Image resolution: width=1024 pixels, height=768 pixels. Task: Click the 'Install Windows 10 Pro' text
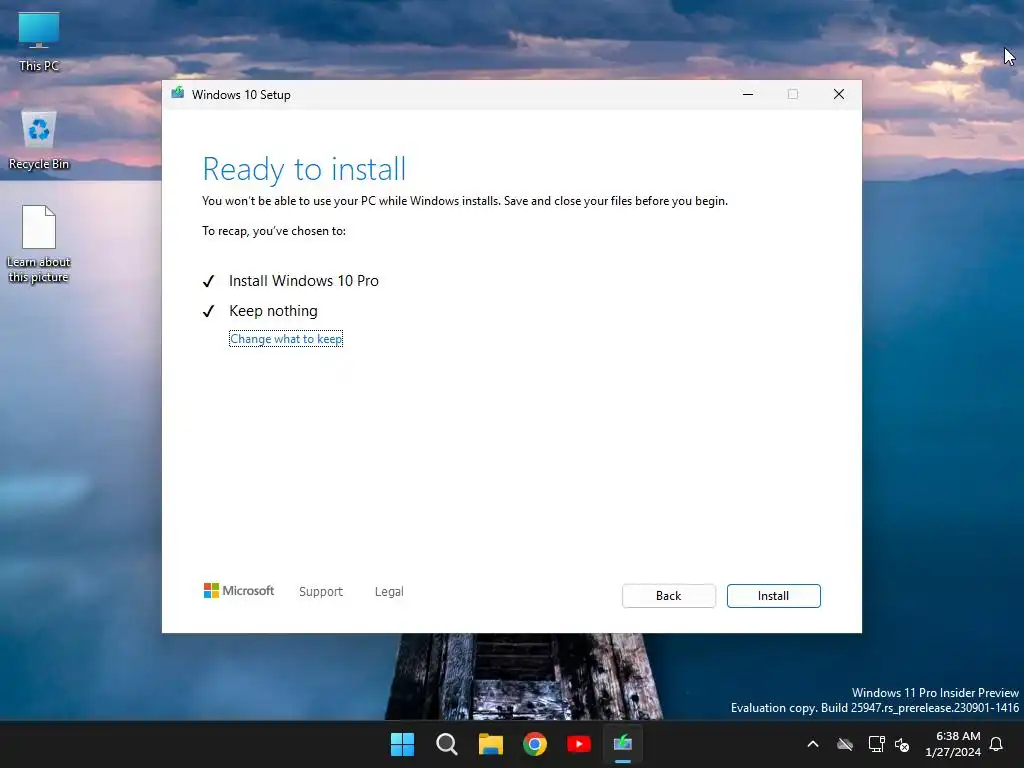point(304,281)
